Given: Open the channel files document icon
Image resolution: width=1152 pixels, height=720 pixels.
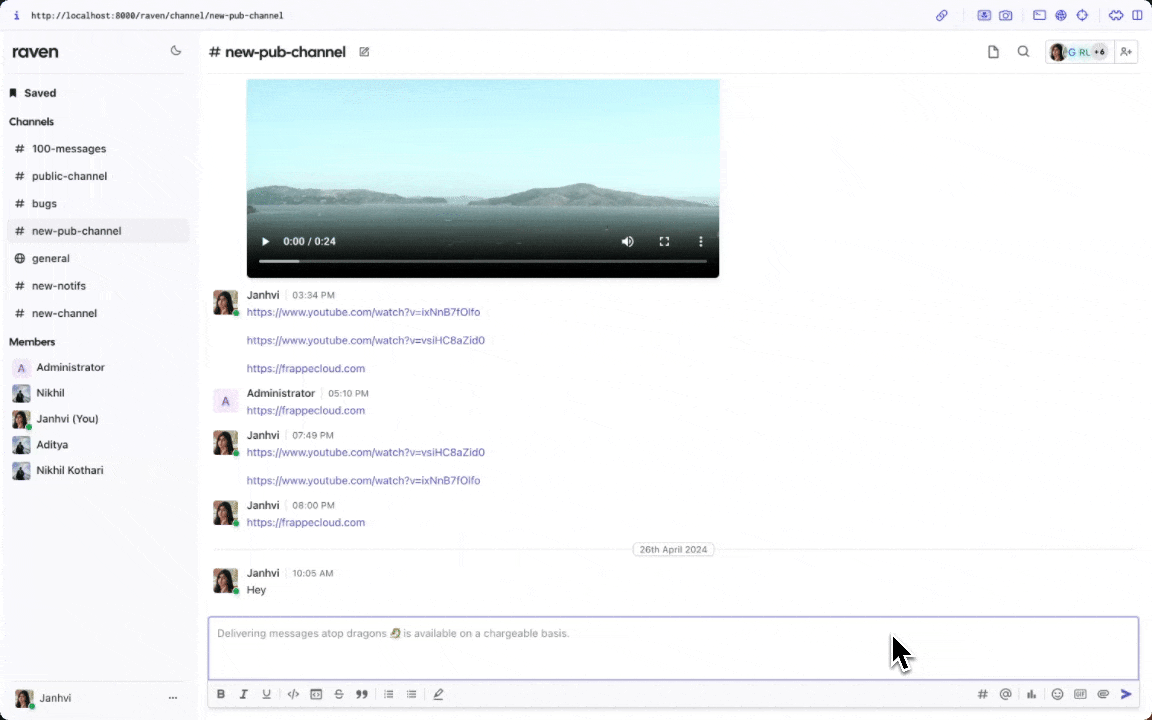Looking at the screenshot, I should coord(993,52).
